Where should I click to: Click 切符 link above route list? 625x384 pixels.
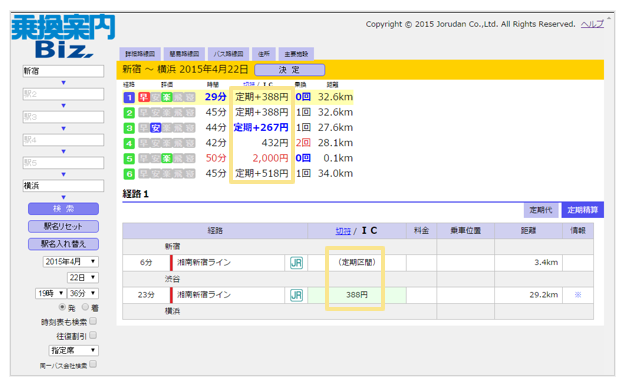(249, 84)
